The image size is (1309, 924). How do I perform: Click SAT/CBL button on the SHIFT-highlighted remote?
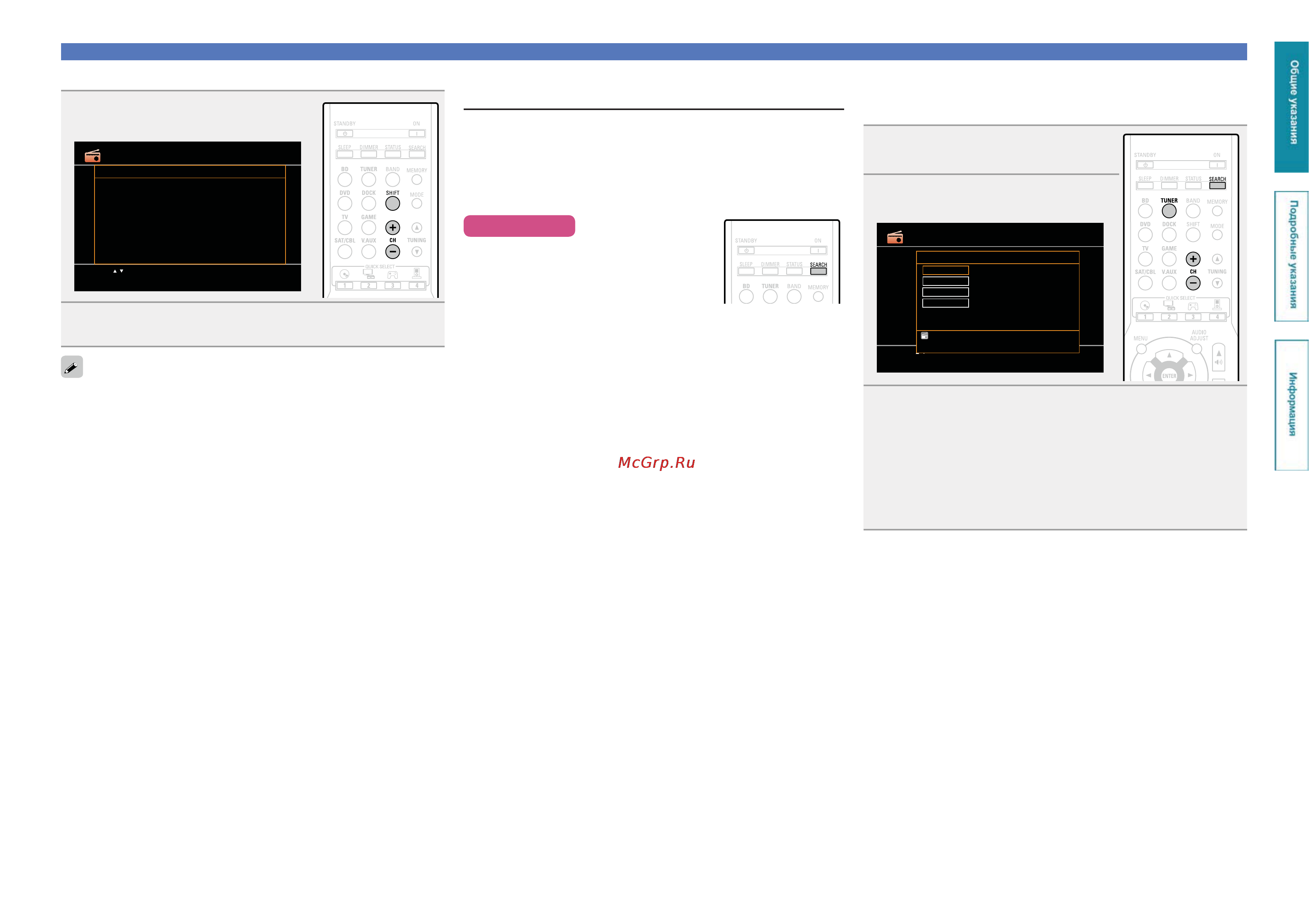pyautogui.click(x=345, y=251)
